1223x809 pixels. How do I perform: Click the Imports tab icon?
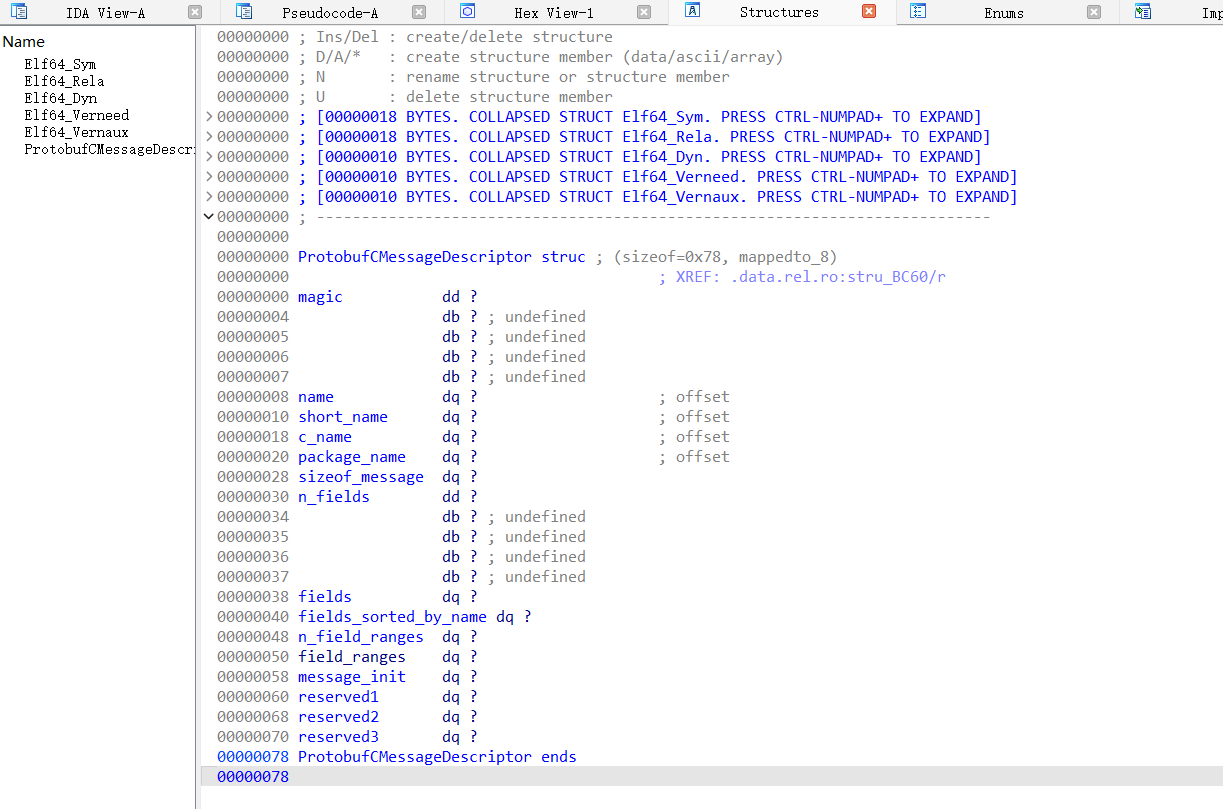point(1143,12)
